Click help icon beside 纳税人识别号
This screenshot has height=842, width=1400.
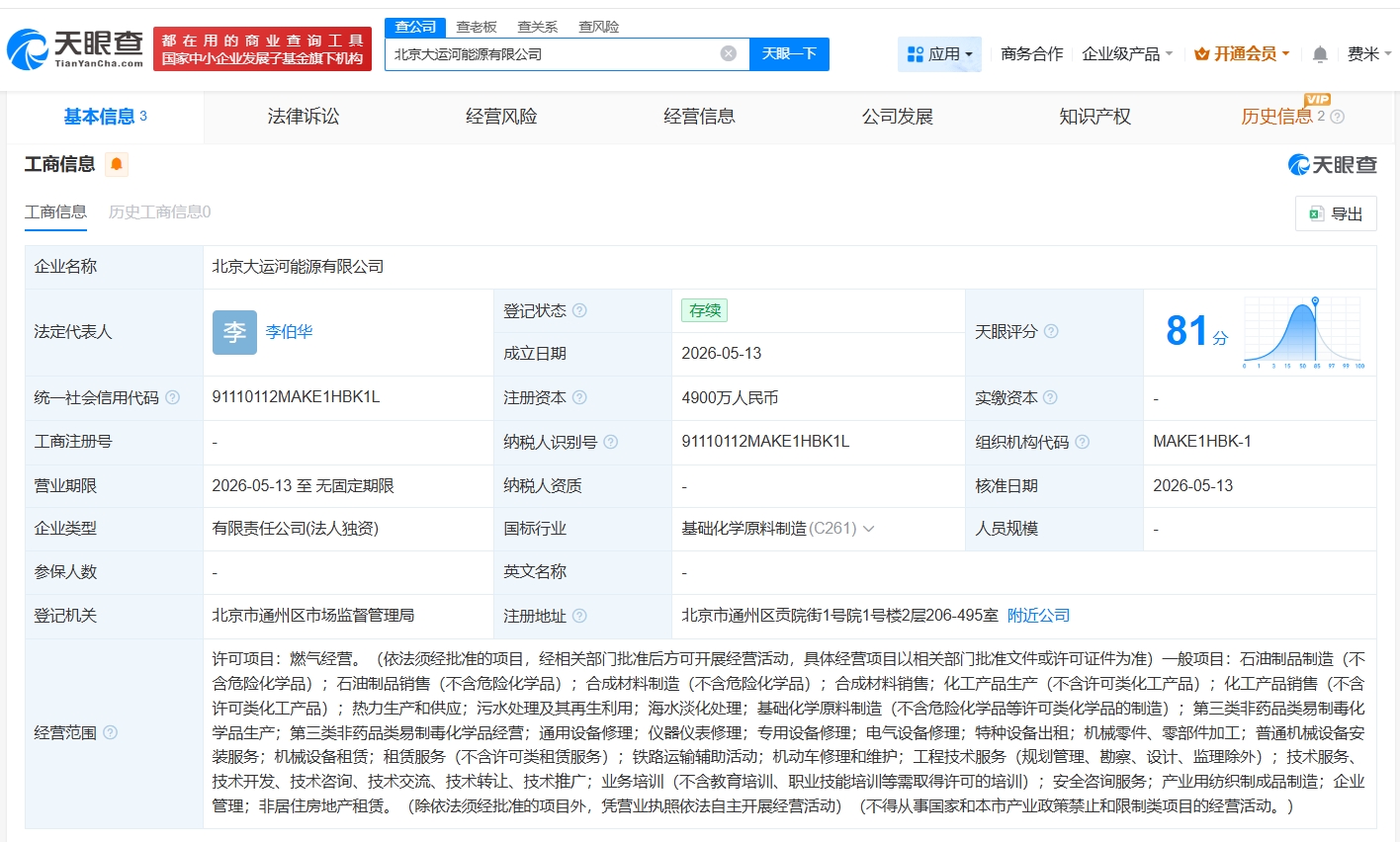click(x=610, y=442)
